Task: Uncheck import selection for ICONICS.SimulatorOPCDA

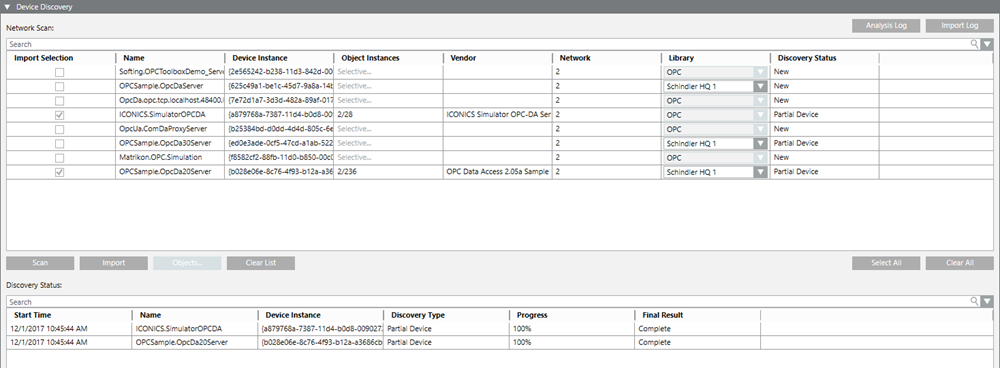Action: tap(59, 115)
